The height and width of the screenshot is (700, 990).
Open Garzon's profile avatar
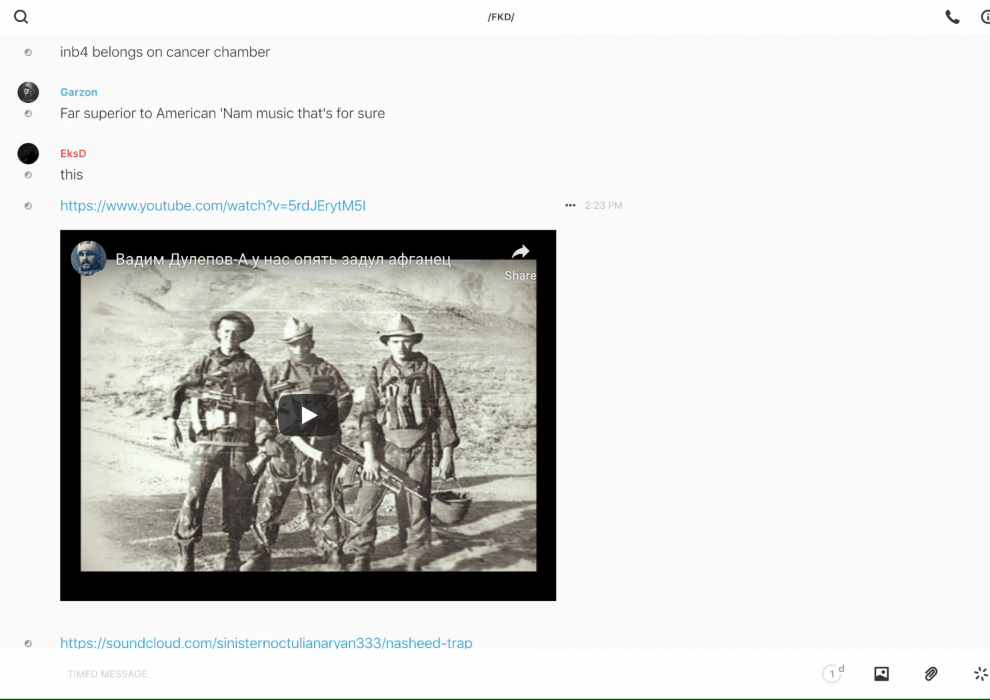(x=28, y=92)
